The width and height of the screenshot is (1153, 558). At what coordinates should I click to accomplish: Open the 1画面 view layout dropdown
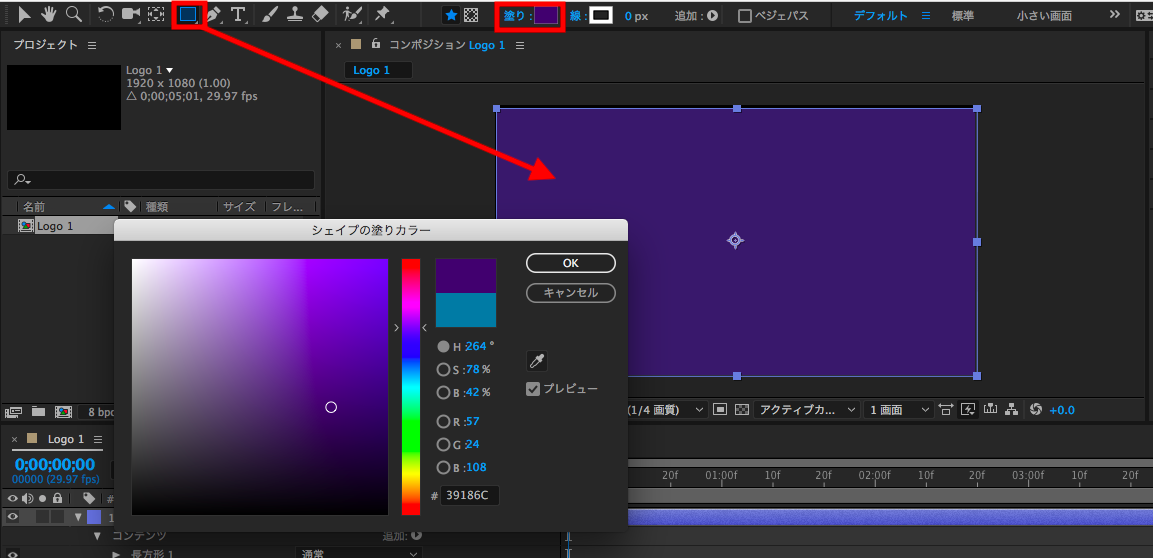pos(899,409)
